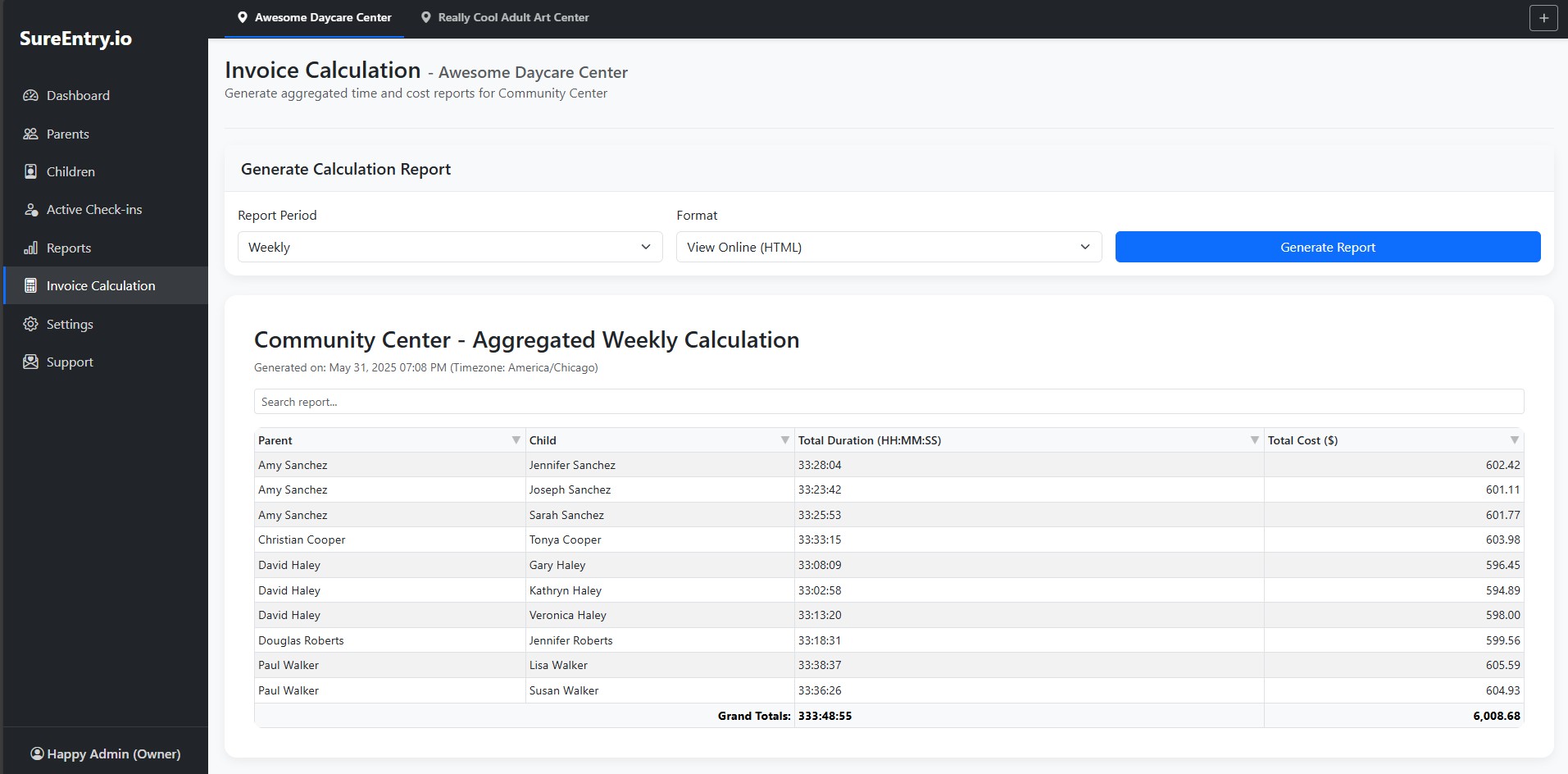This screenshot has width=1568, height=774.
Task: Open the Parent column filter arrow
Action: click(x=516, y=440)
